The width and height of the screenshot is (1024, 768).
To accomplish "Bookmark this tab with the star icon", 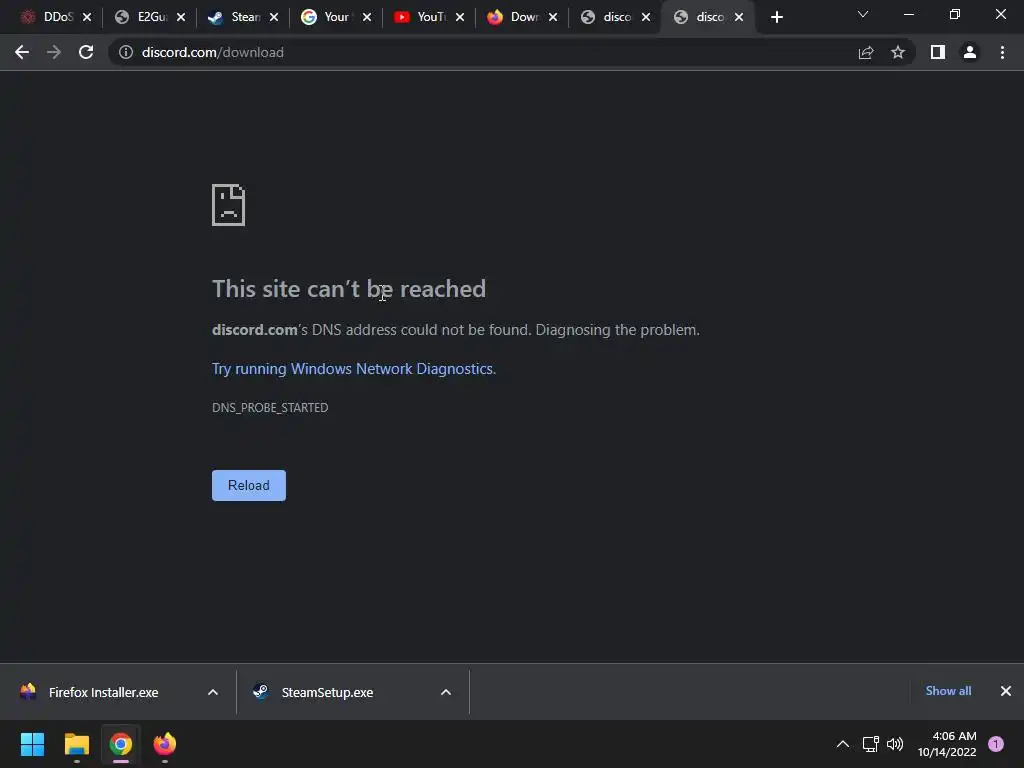I will point(898,52).
